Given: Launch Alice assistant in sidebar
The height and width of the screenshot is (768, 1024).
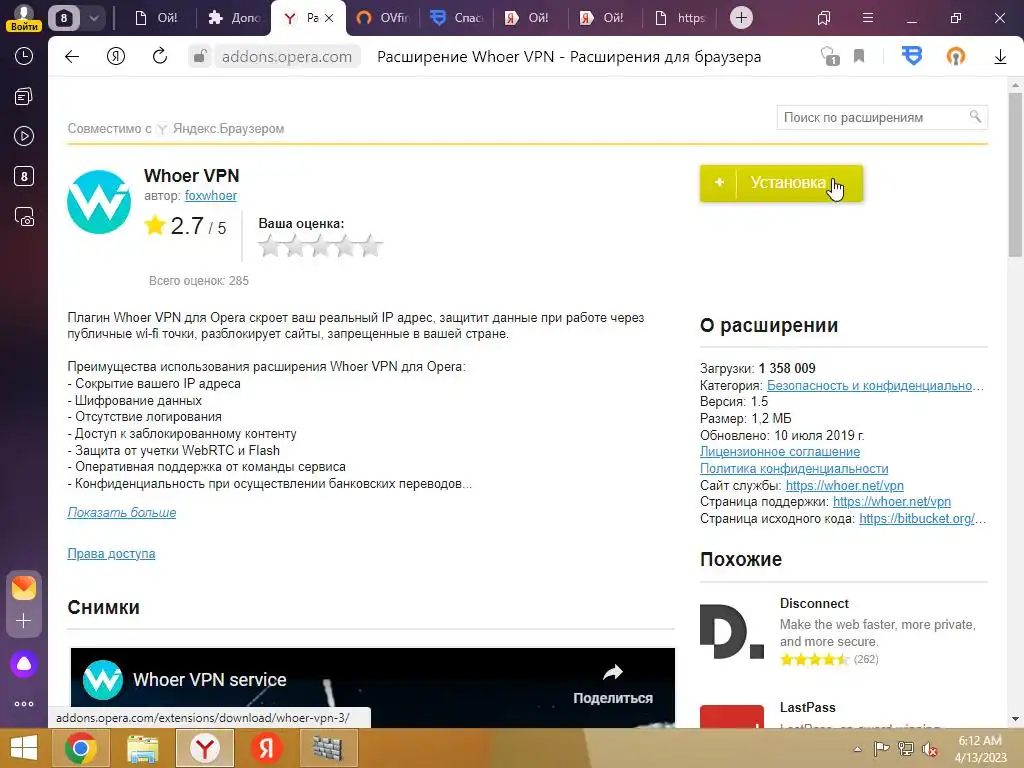Looking at the screenshot, I should click(24, 664).
